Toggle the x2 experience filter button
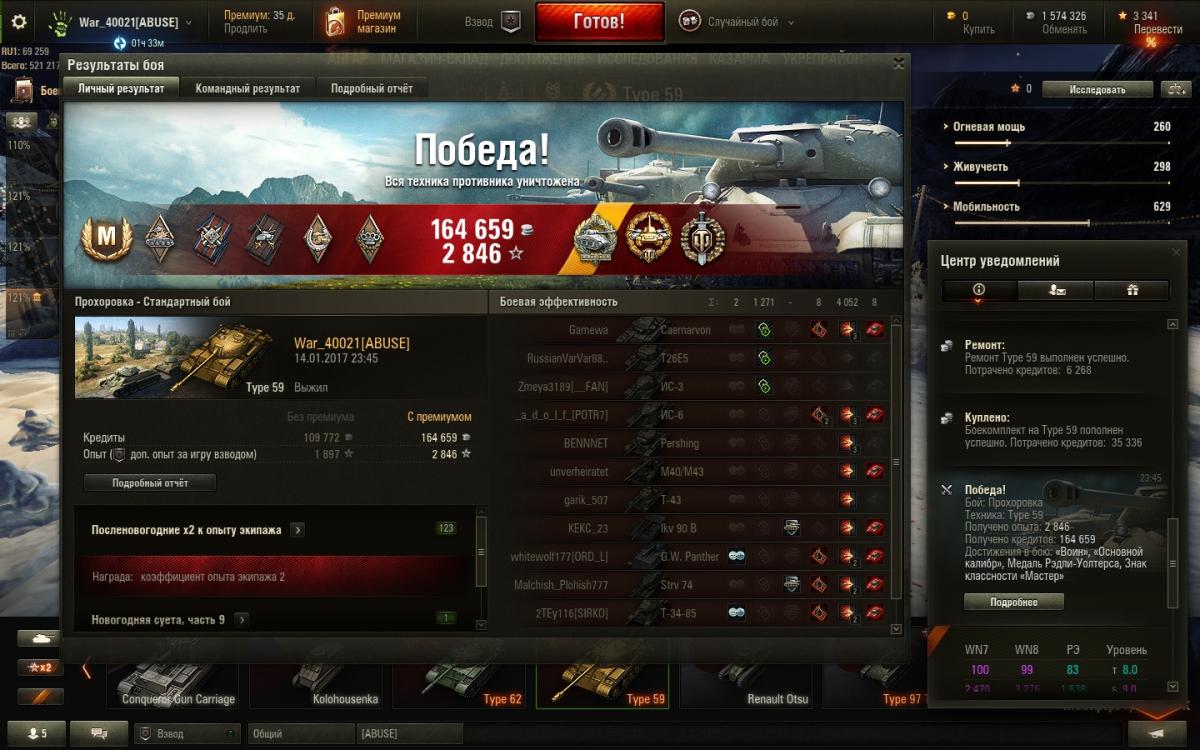 [40, 667]
